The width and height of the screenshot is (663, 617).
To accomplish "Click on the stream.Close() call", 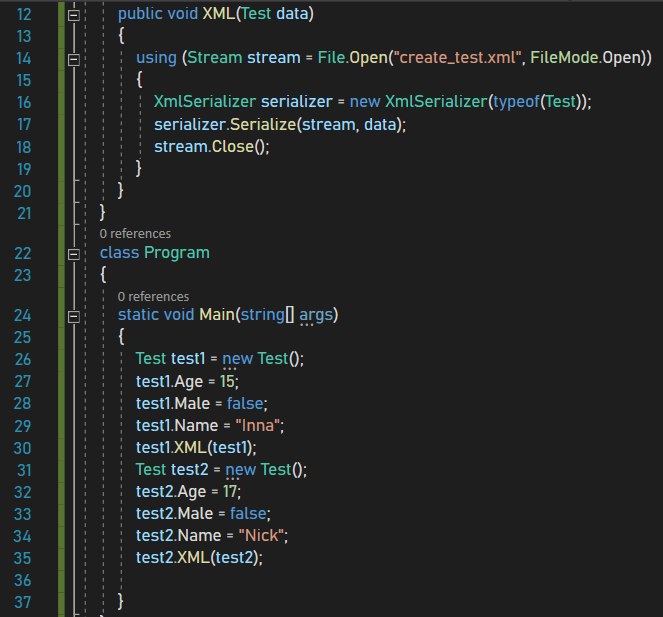I will [211, 147].
